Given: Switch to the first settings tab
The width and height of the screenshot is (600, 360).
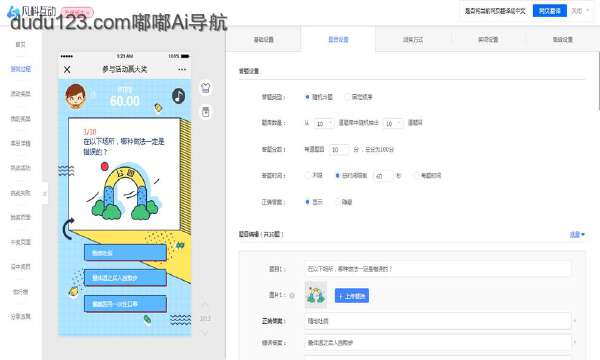Looking at the screenshot, I should tap(264, 39).
